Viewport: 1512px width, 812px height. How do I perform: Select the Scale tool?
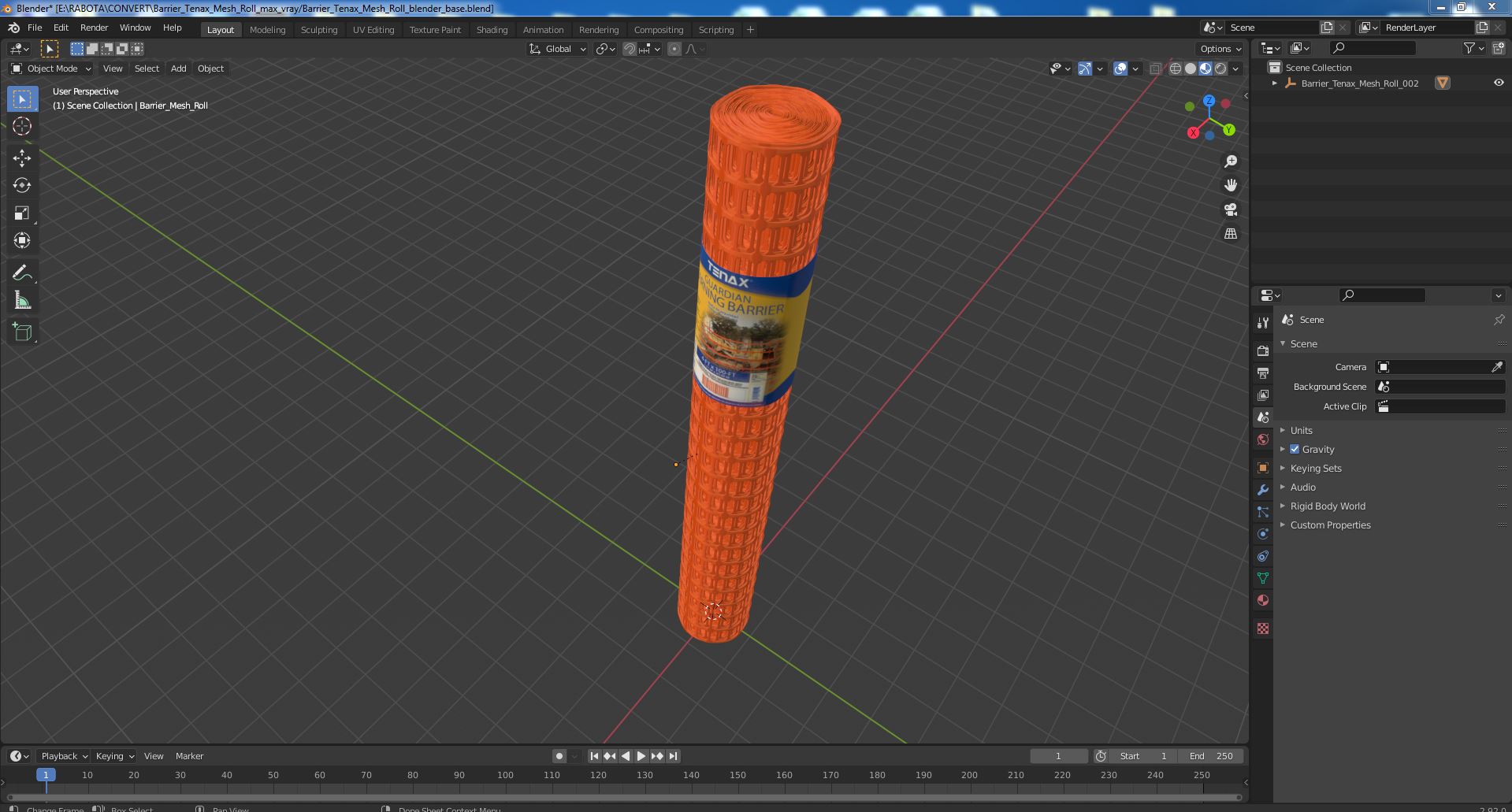click(22, 213)
